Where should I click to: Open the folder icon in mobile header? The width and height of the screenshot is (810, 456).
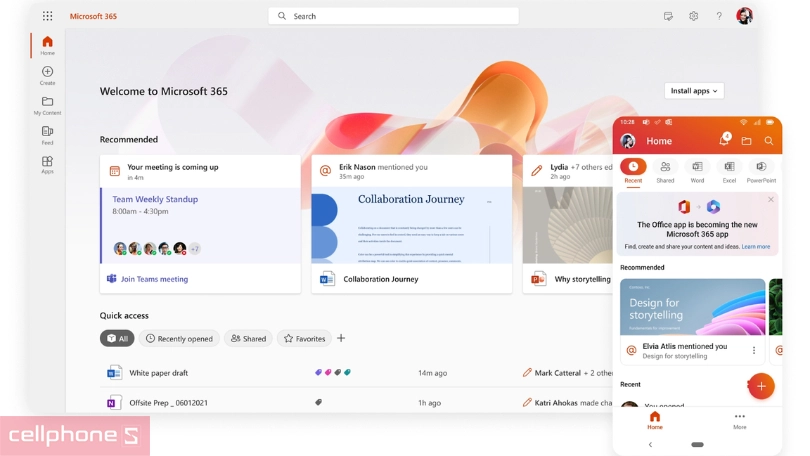pyautogui.click(x=746, y=140)
